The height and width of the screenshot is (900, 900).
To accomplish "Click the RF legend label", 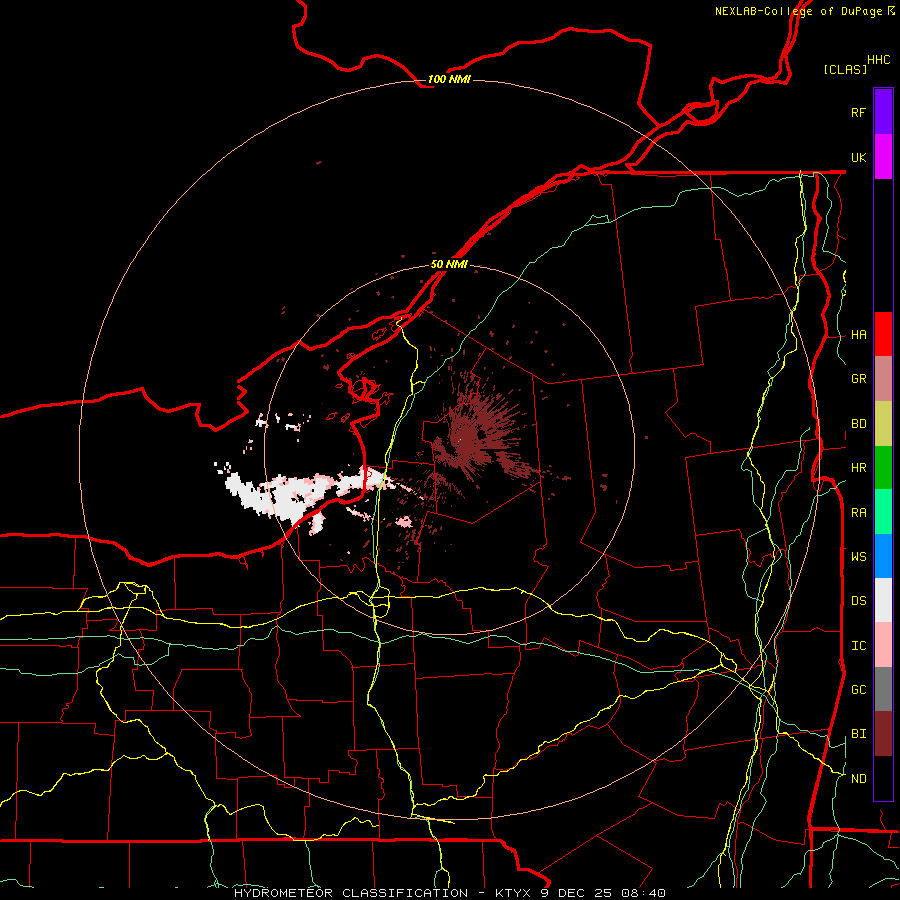I will click(x=858, y=112).
